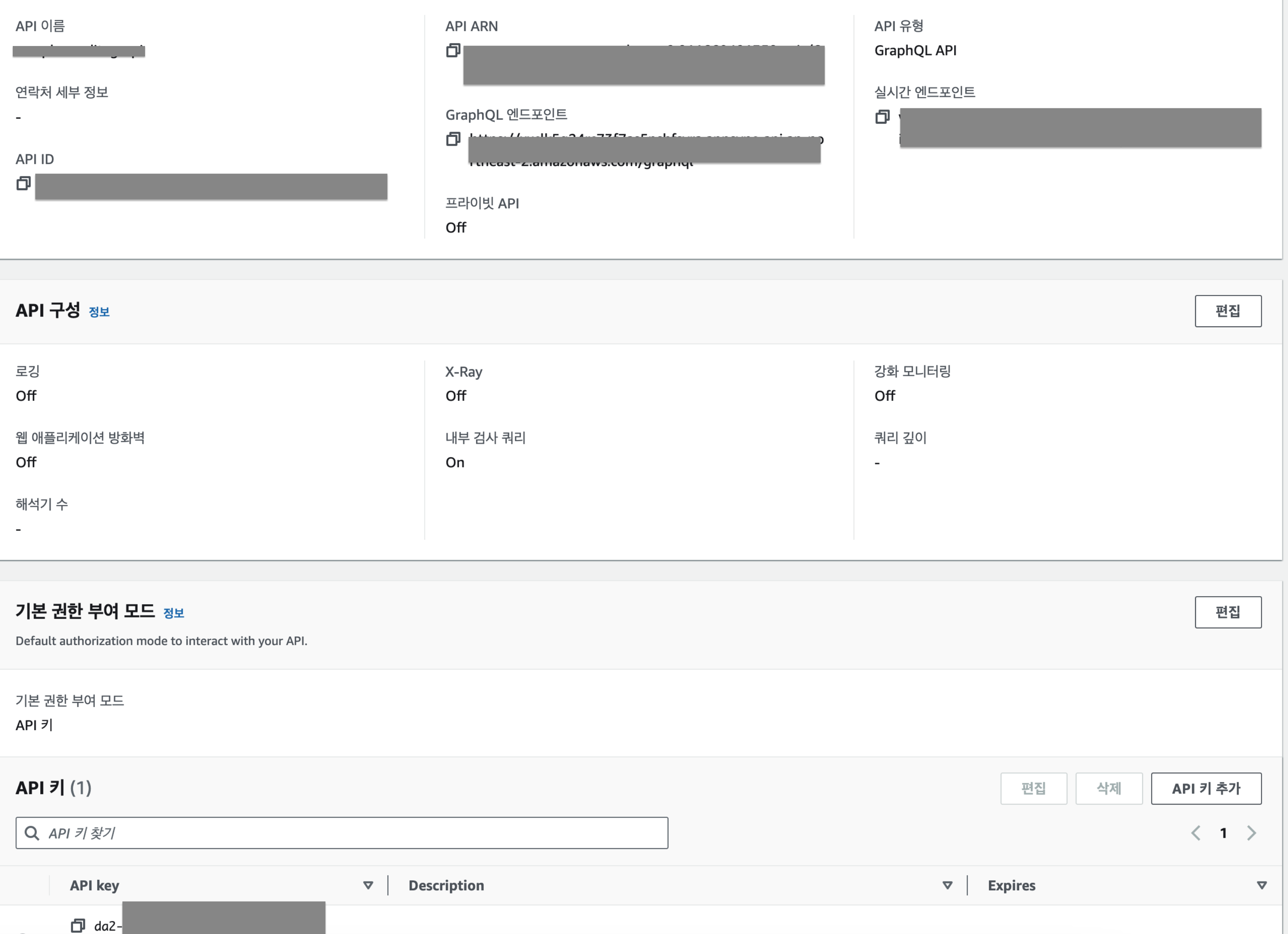Copy the realtime endpoint (실시간 엔드포인트)
Image resolution: width=1288 pixels, height=934 pixels.
(x=882, y=117)
